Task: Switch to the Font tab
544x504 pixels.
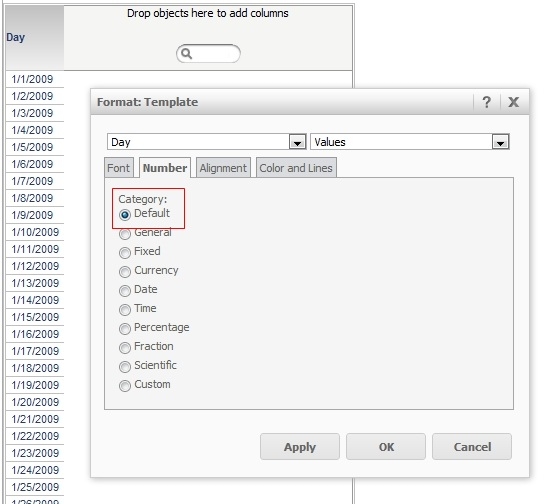Action: (x=119, y=168)
